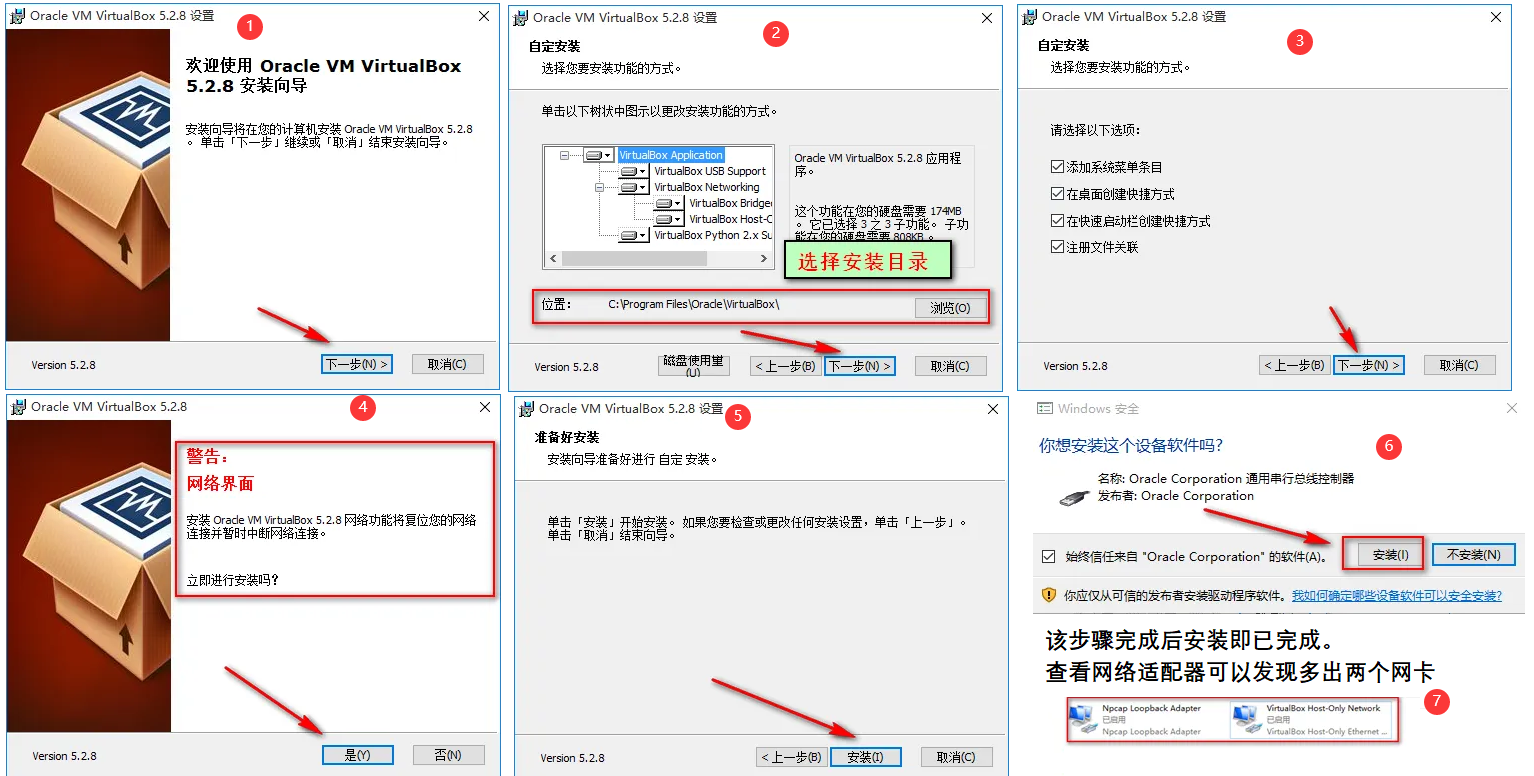Select the VirtualBox Host-Only Network adapter icon

[1246, 719]
